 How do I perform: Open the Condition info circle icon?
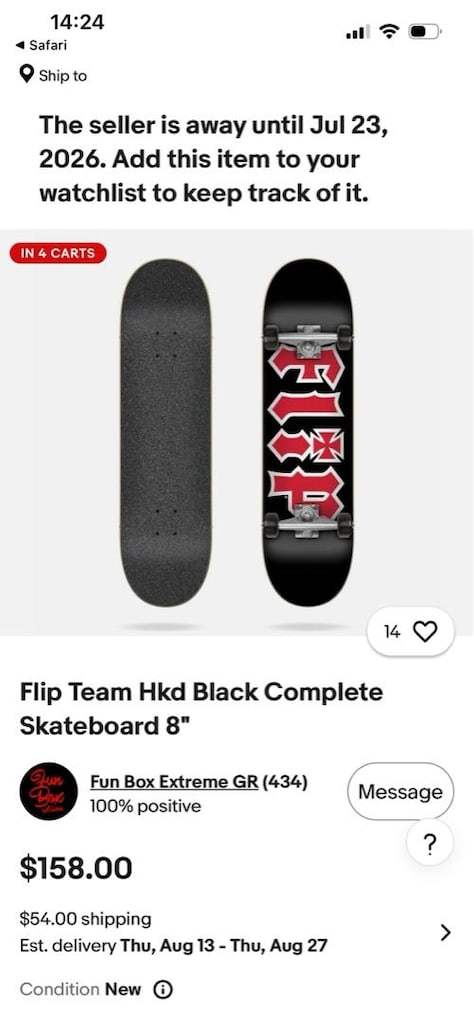pos(163,989)
